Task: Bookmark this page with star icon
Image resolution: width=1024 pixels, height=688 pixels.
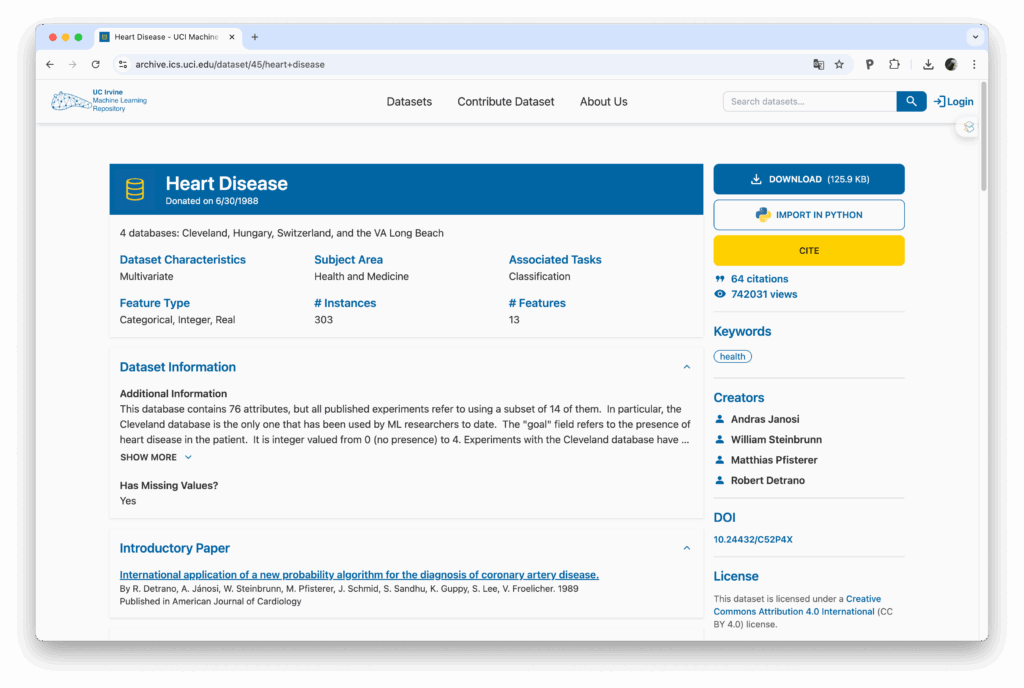Action: 839,64
